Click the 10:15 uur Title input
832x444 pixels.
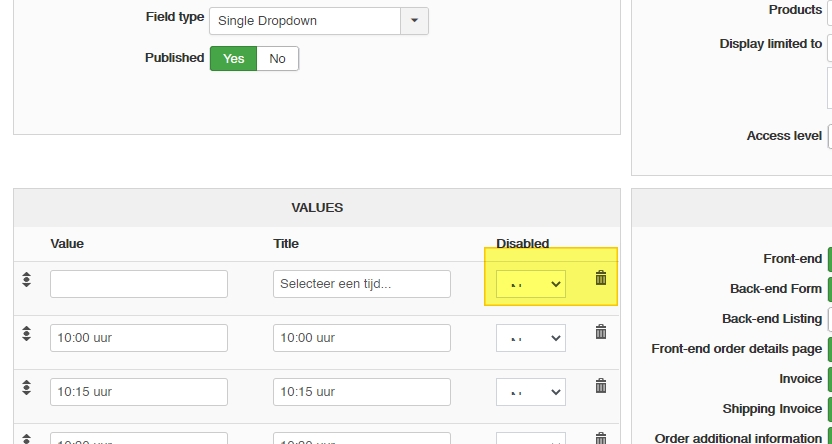362,391
